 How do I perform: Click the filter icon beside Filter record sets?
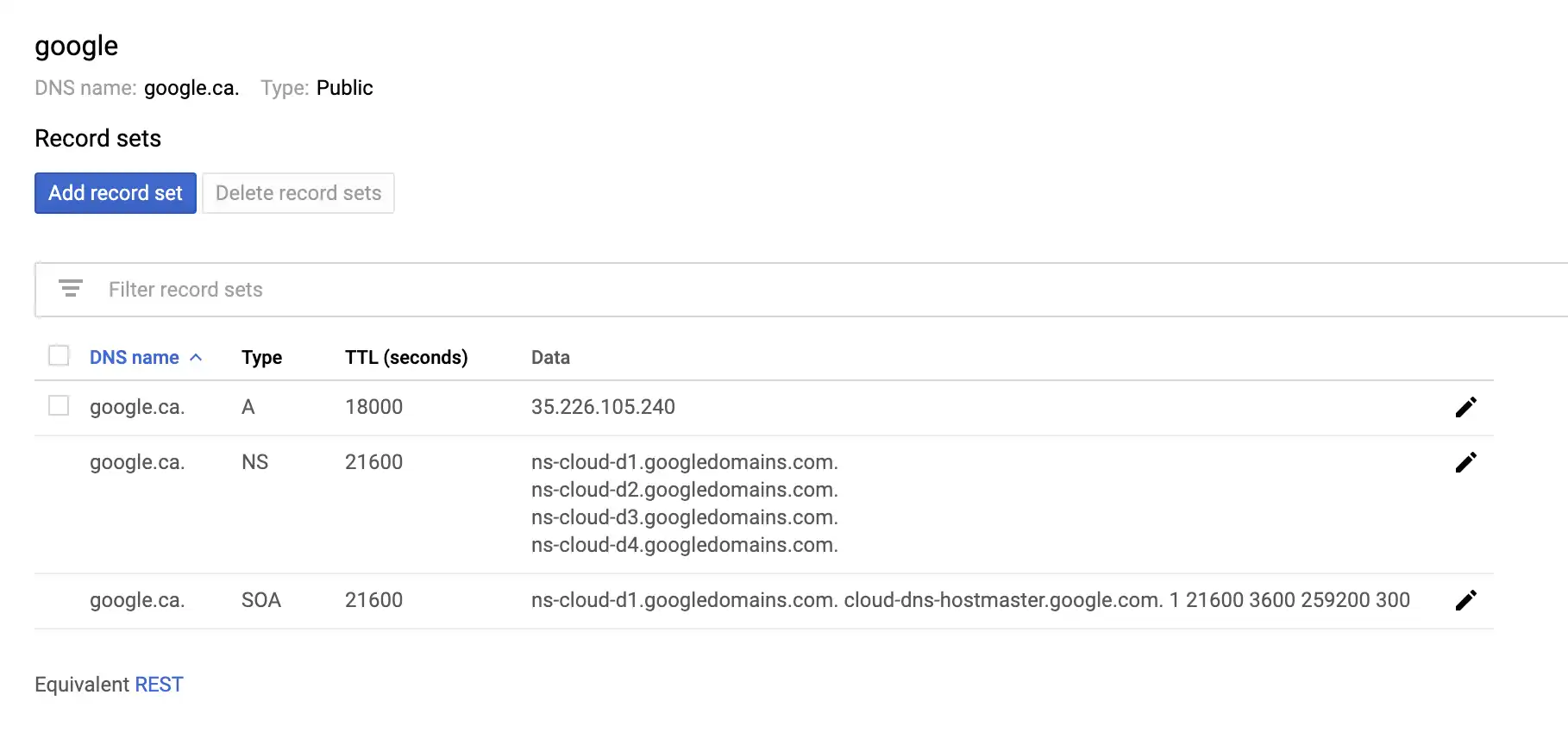71,289
